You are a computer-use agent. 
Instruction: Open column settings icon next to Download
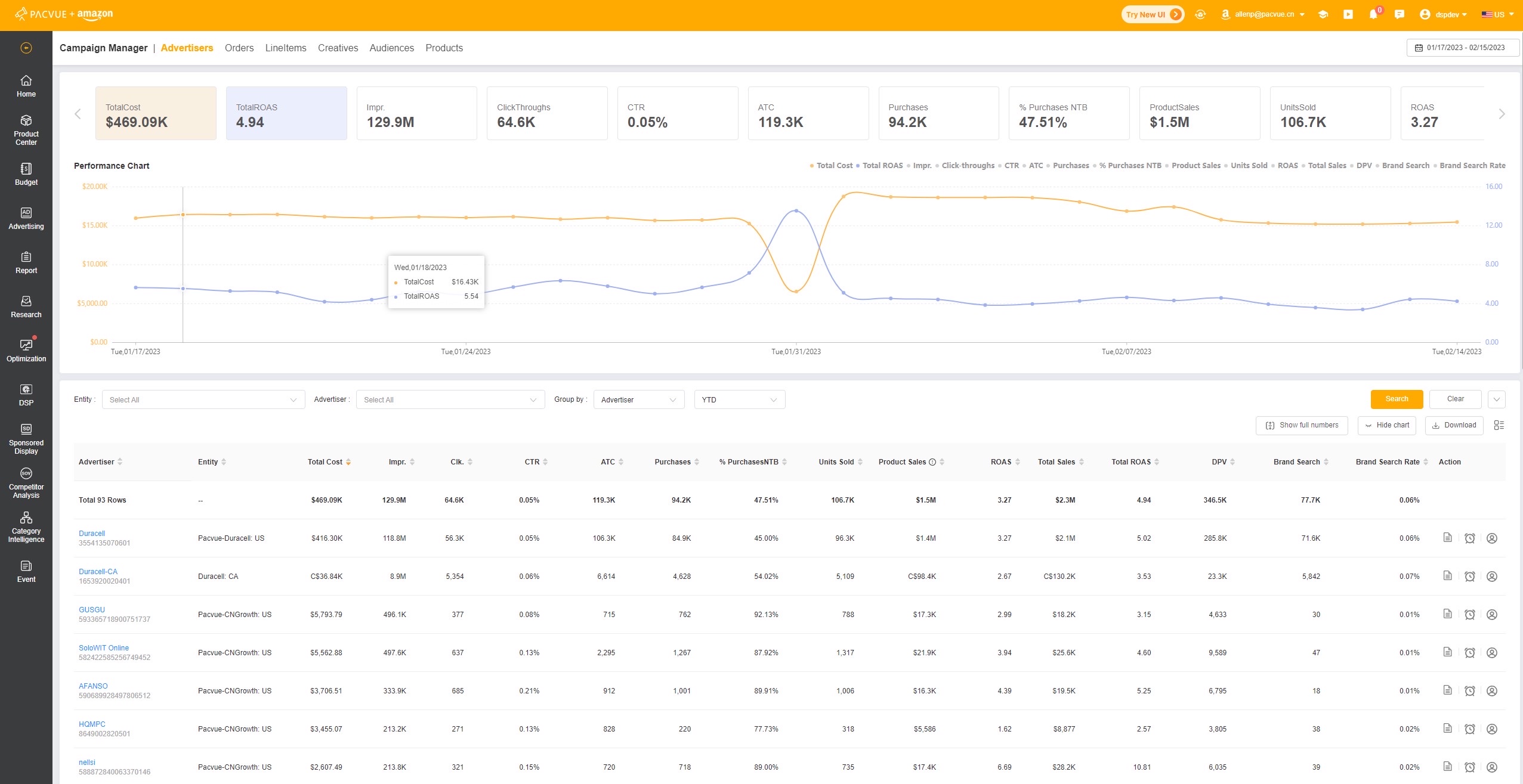coord(1499,425)
